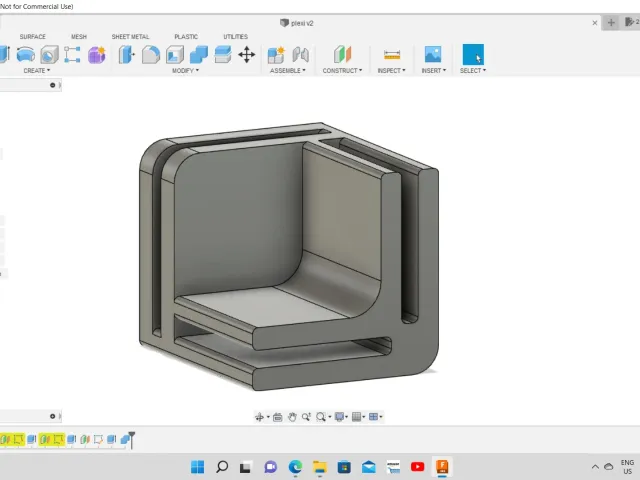
Task: Select the Combine feature in the timeline
Action: (x=126, y=440)
